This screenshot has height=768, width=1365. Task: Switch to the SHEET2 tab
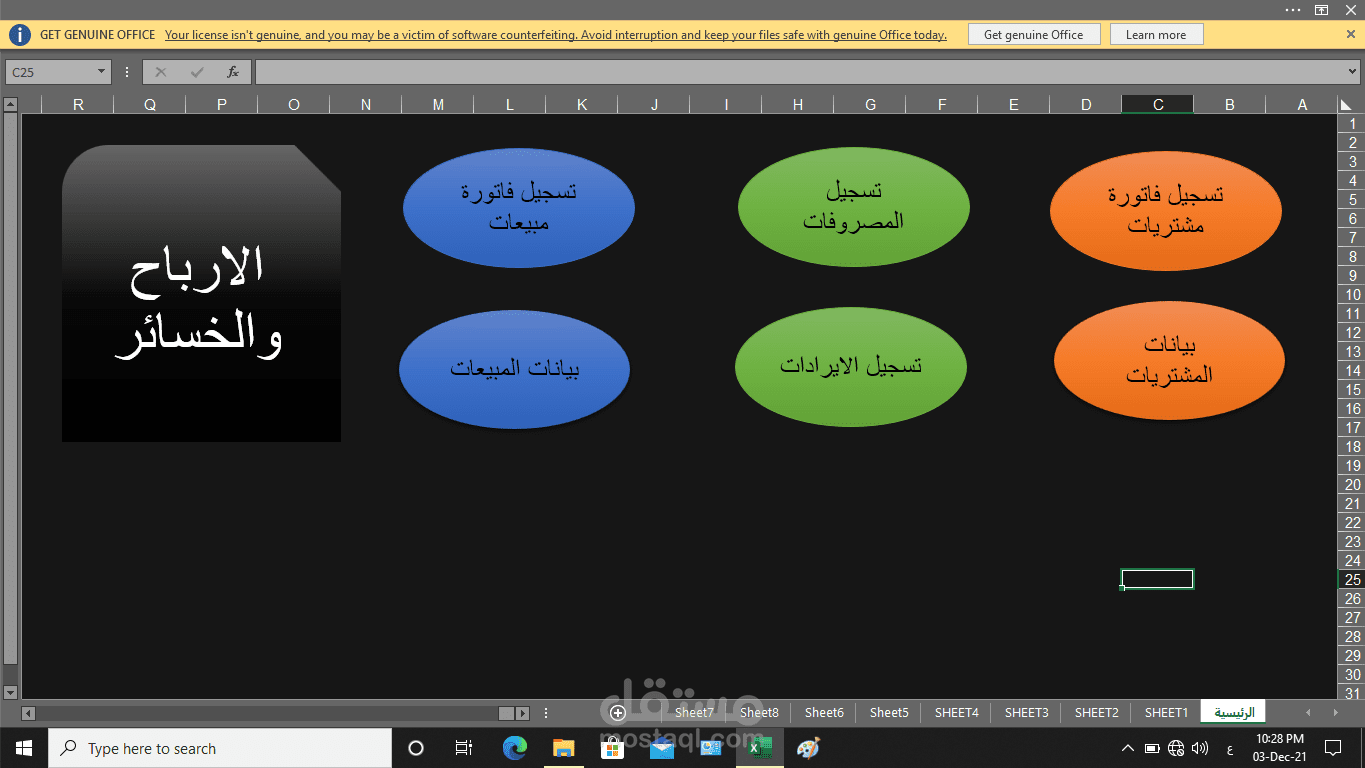1097,713
